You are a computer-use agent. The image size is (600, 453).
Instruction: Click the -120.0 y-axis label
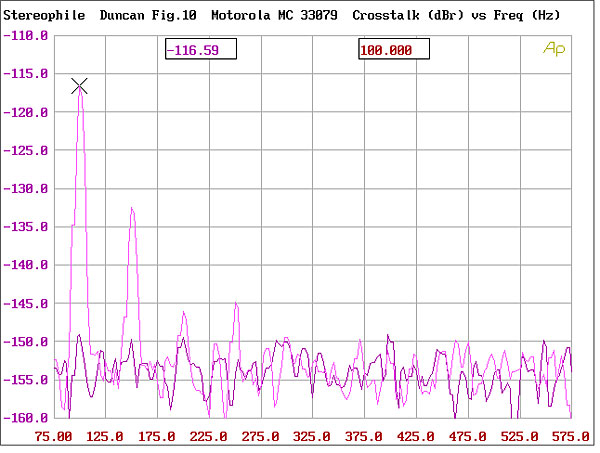point(26,112)
